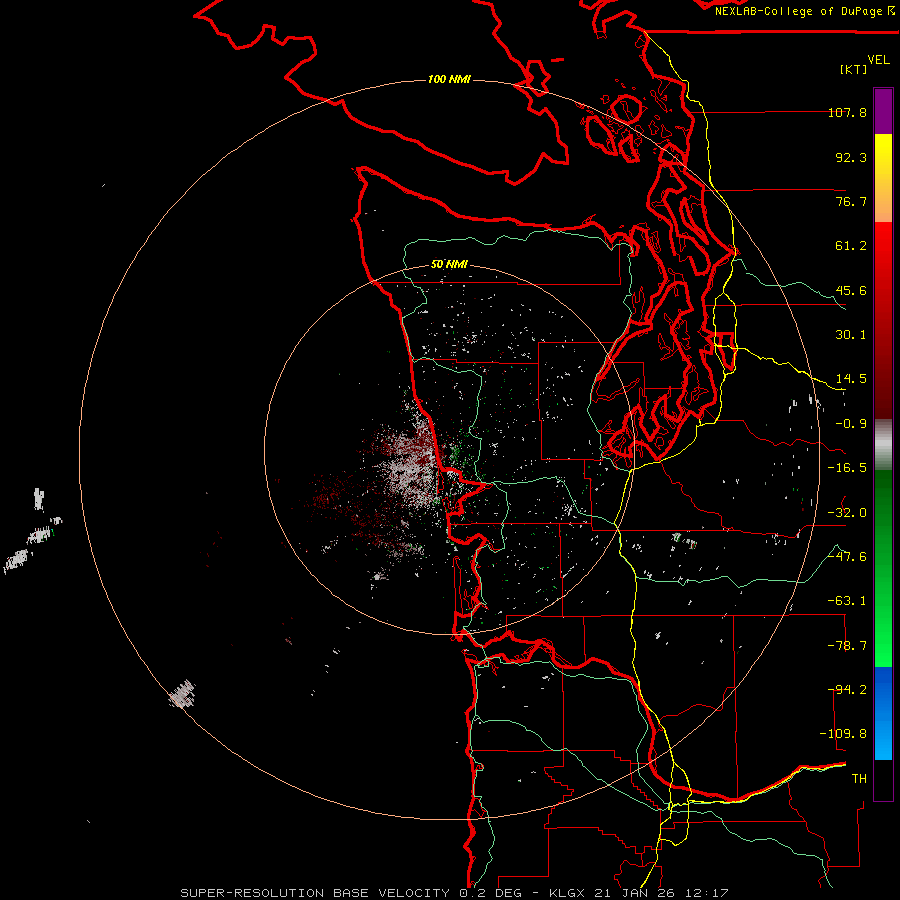Click the -63.1 velocity scale value
Viewport: 900px width, 900px height.
coord(847,601)
